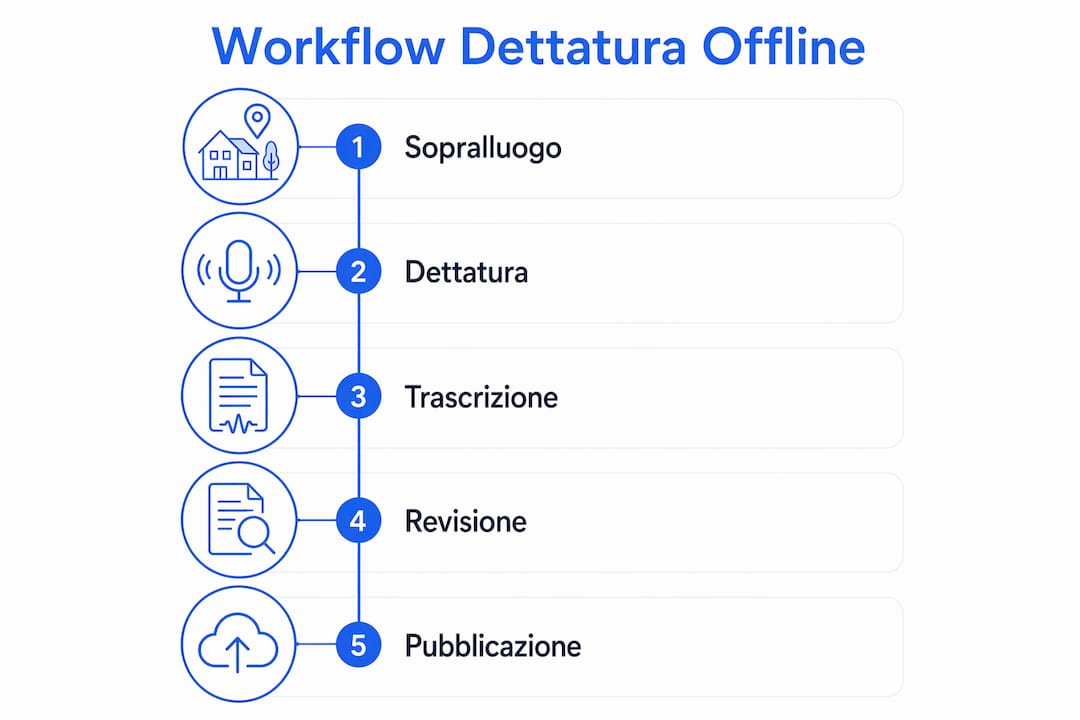Click the document with waveform transcription icon
Screen dimensions: 1080x720
[x=239, y=395]
